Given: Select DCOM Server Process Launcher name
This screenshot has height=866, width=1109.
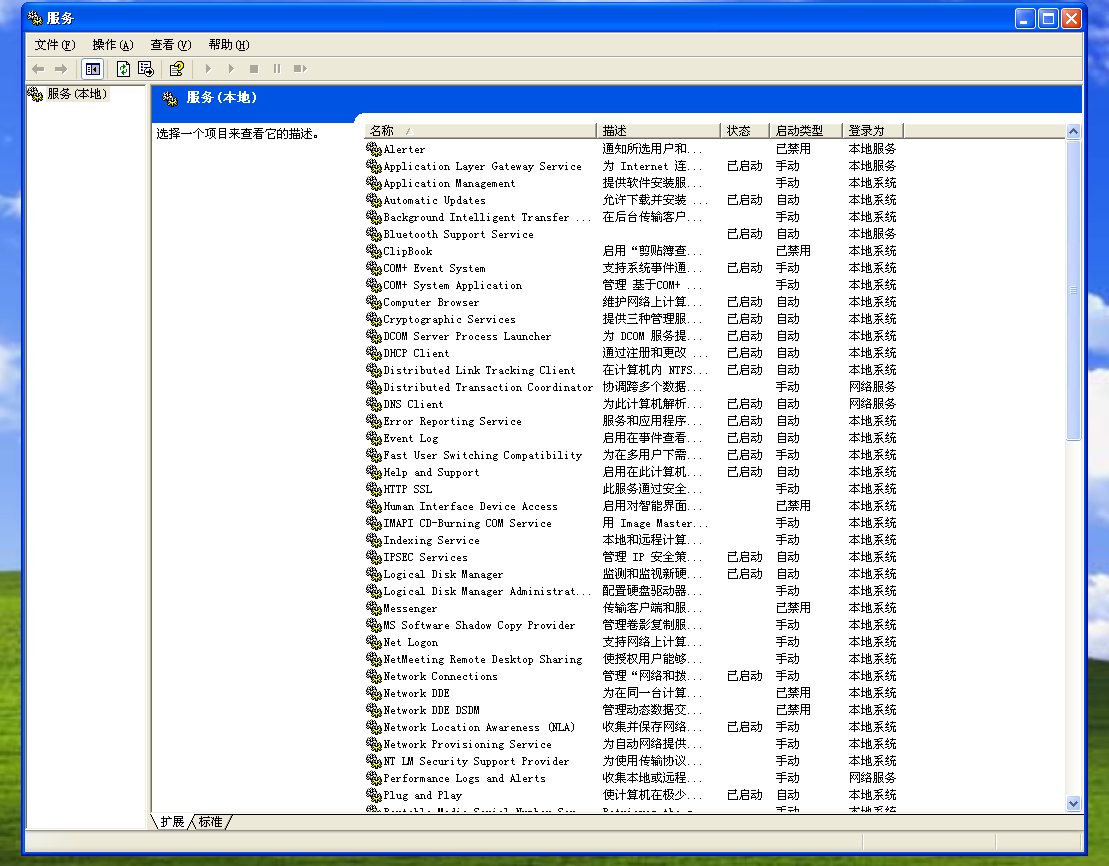Looking at the screenshot, I should [x=467, y=336].
